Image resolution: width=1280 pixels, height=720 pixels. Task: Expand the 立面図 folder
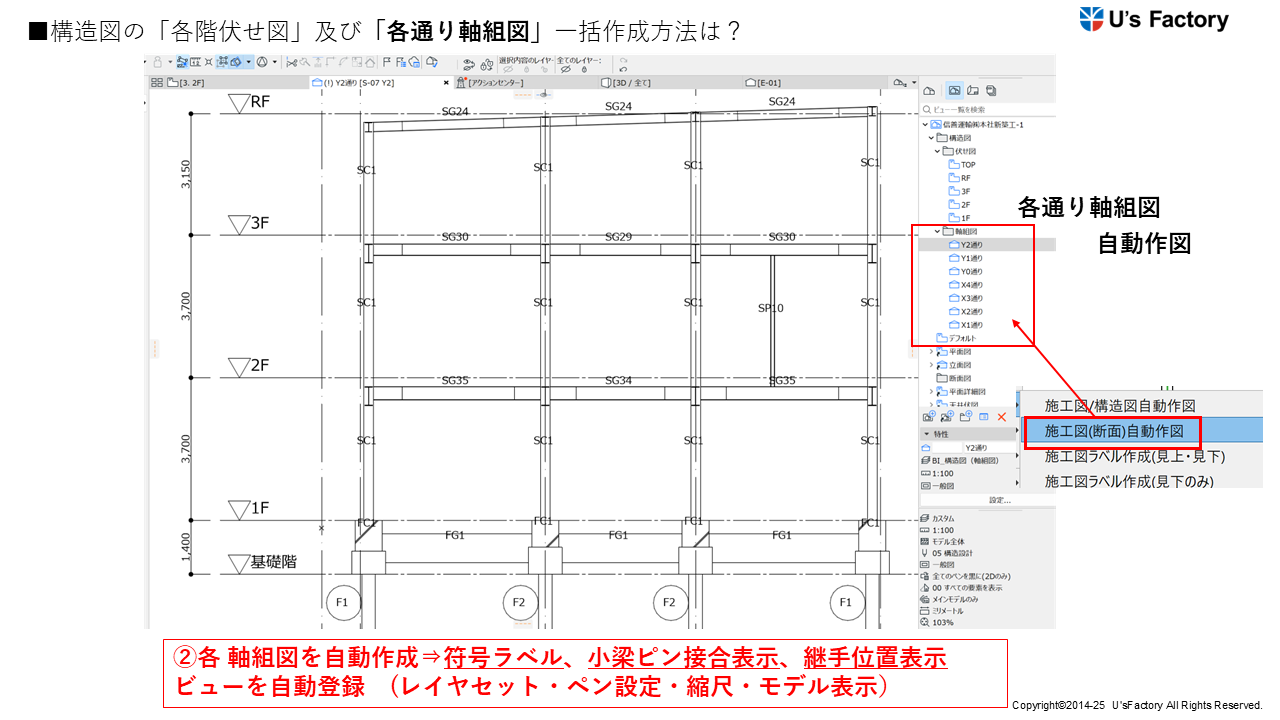pos(932,365)
